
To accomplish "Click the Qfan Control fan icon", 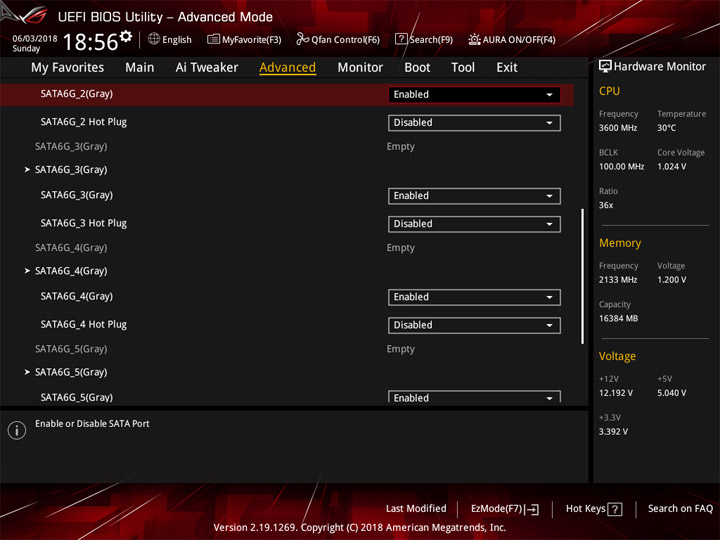I will click(x=302, y=39).
